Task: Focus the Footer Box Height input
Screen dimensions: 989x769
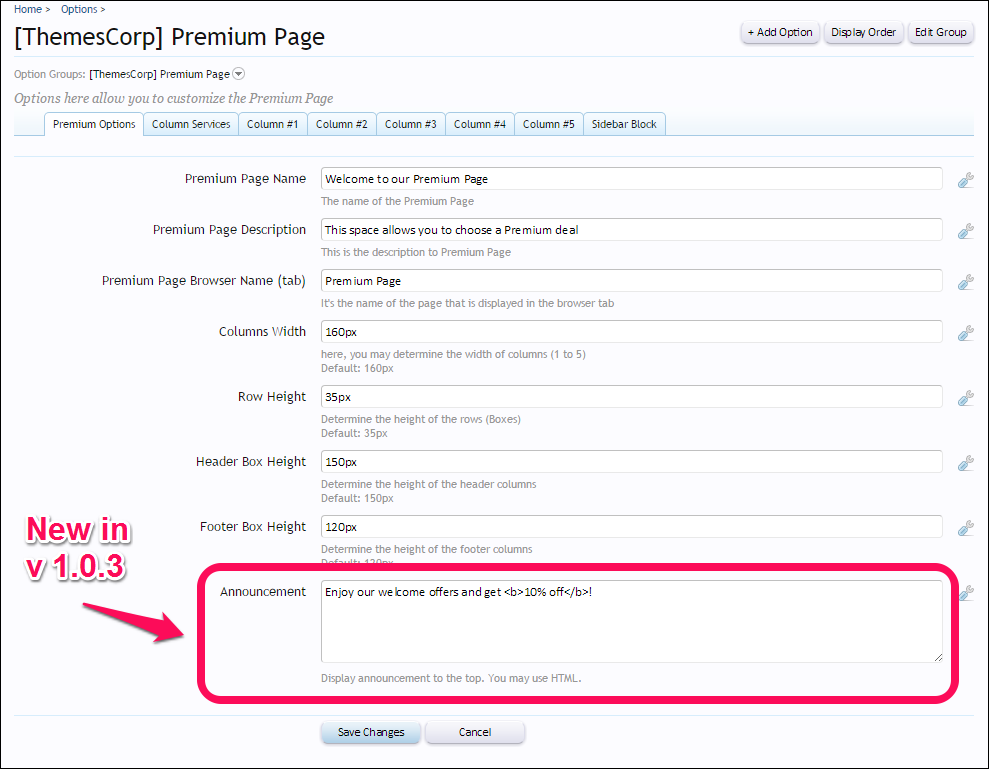Action: (x=631, y=527)
